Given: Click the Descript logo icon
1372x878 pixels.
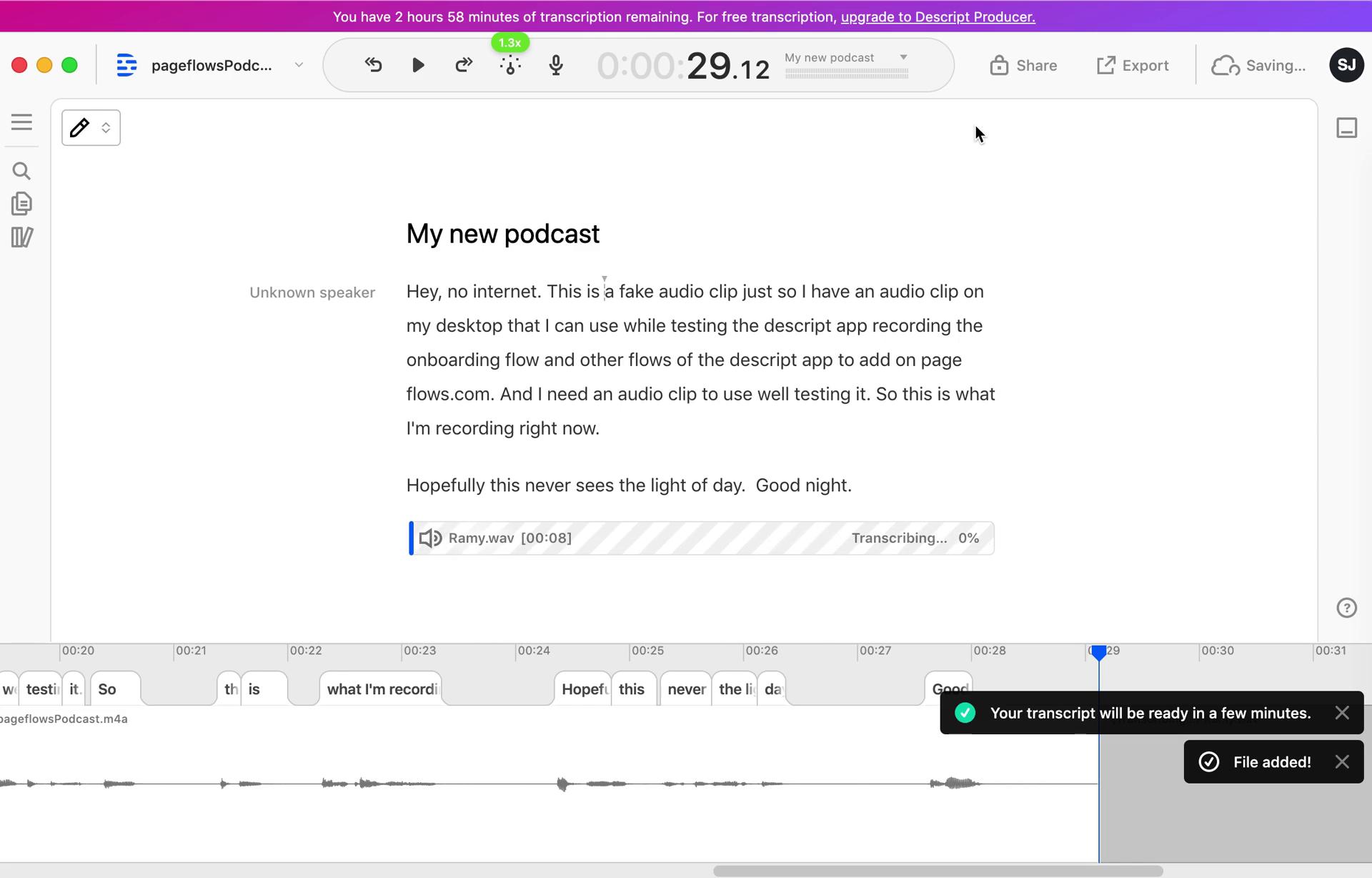Looking at the screenshot, I should (x=126, y=65).
